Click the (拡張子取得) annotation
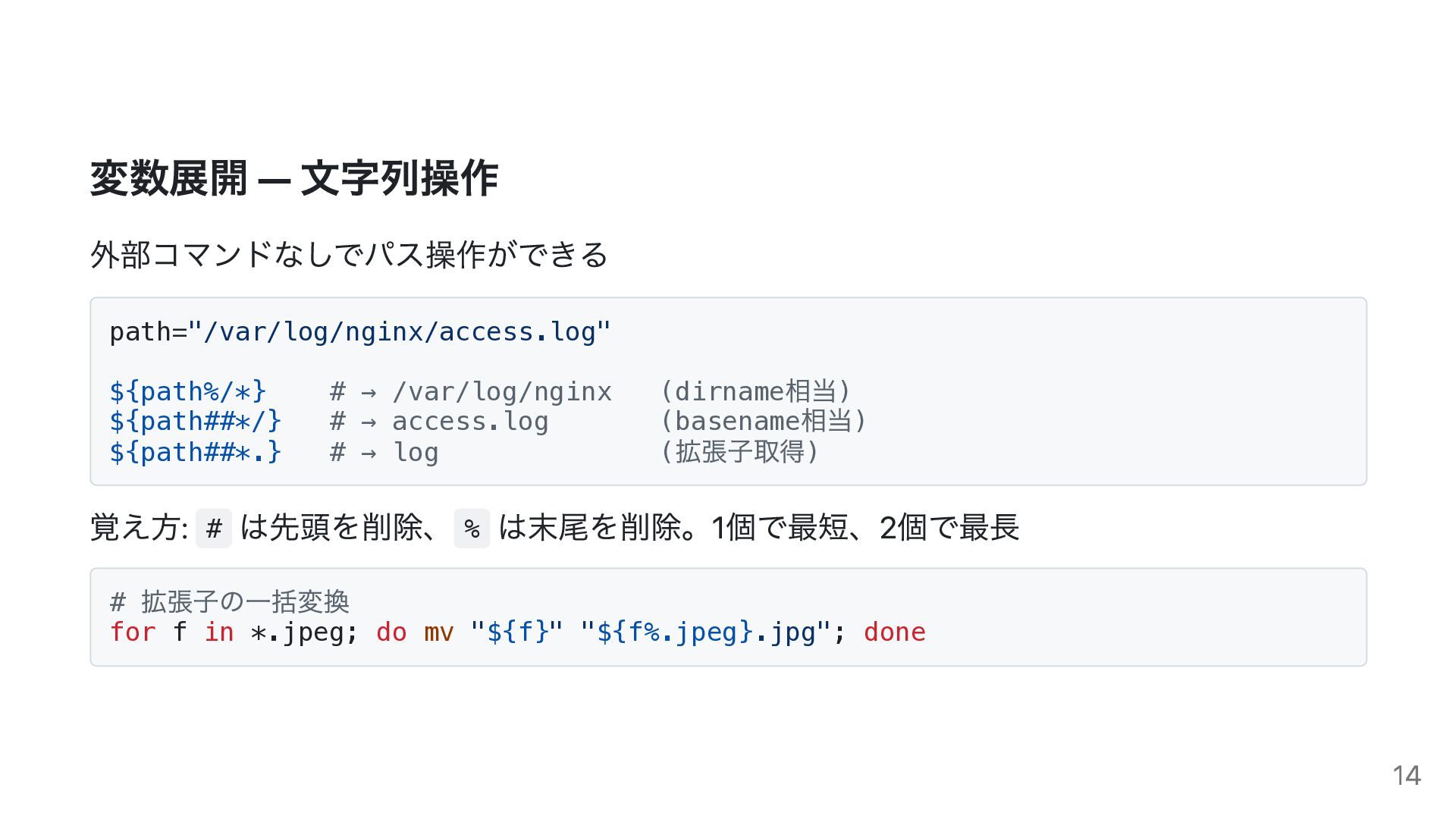 739,452
